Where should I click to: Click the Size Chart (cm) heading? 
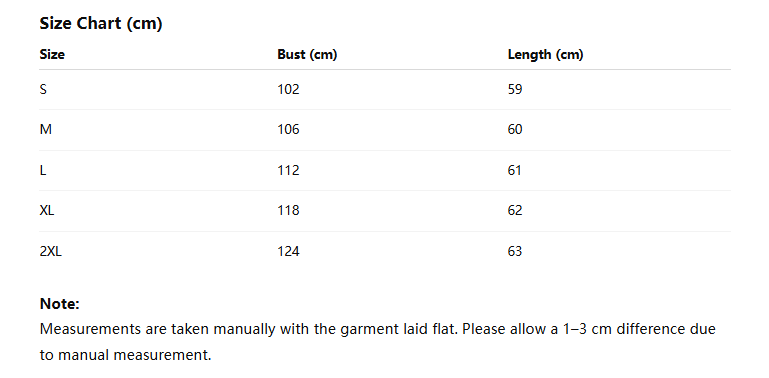(101, 24)
